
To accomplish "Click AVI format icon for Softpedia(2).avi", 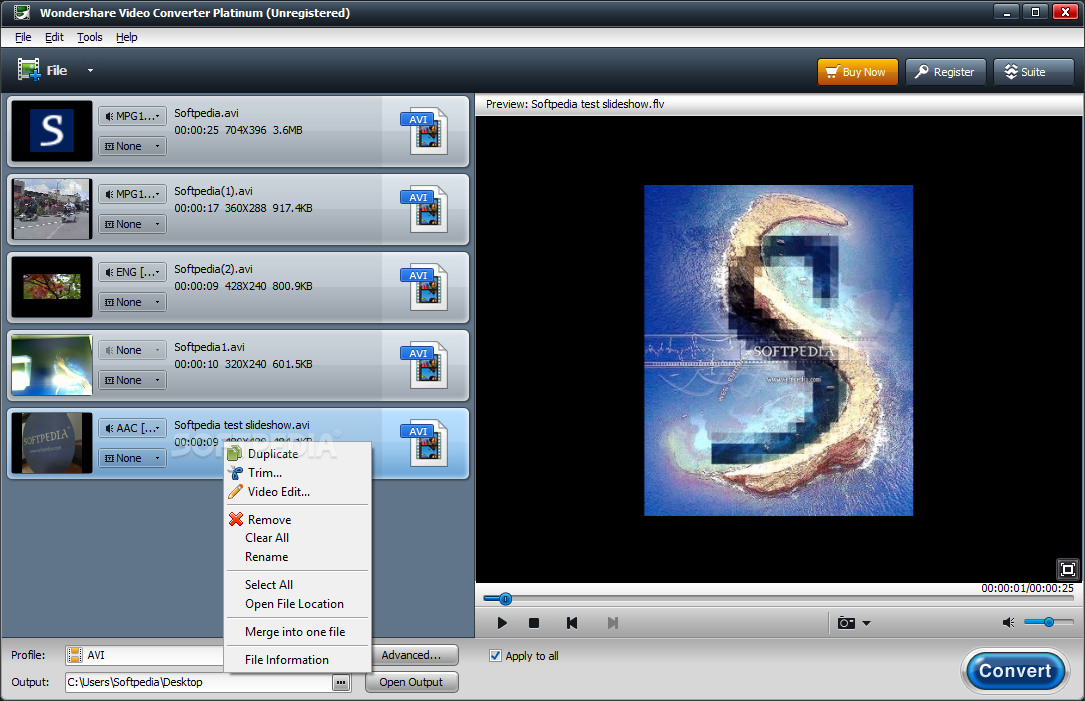I will coord(423,288).
